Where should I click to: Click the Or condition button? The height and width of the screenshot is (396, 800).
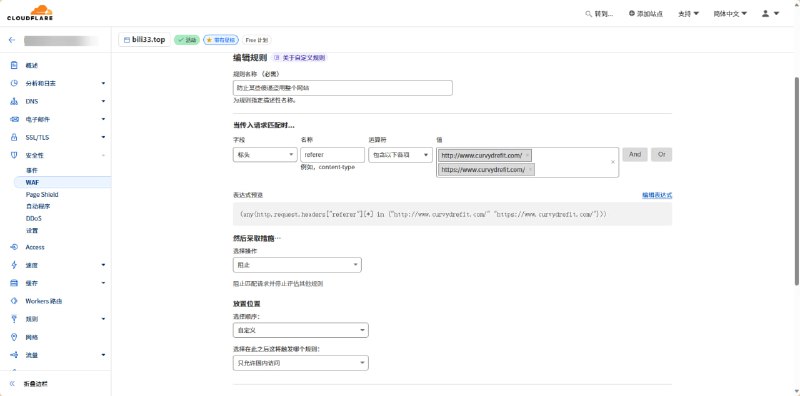point(661,155)
